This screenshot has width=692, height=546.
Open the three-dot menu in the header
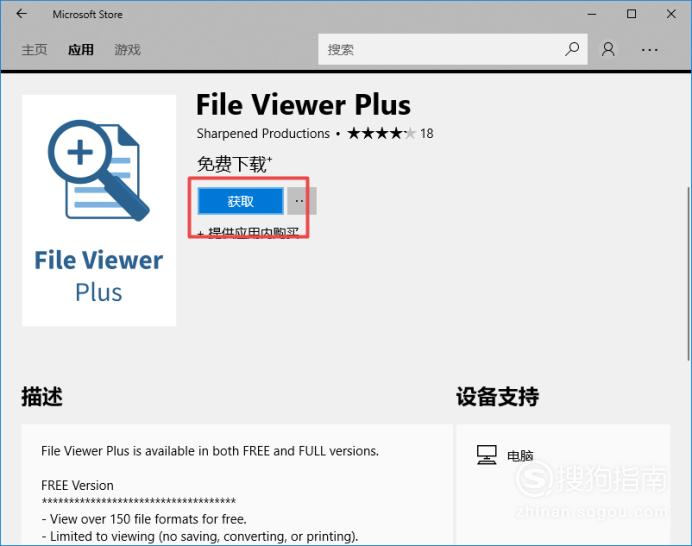(x=650, y=50)
